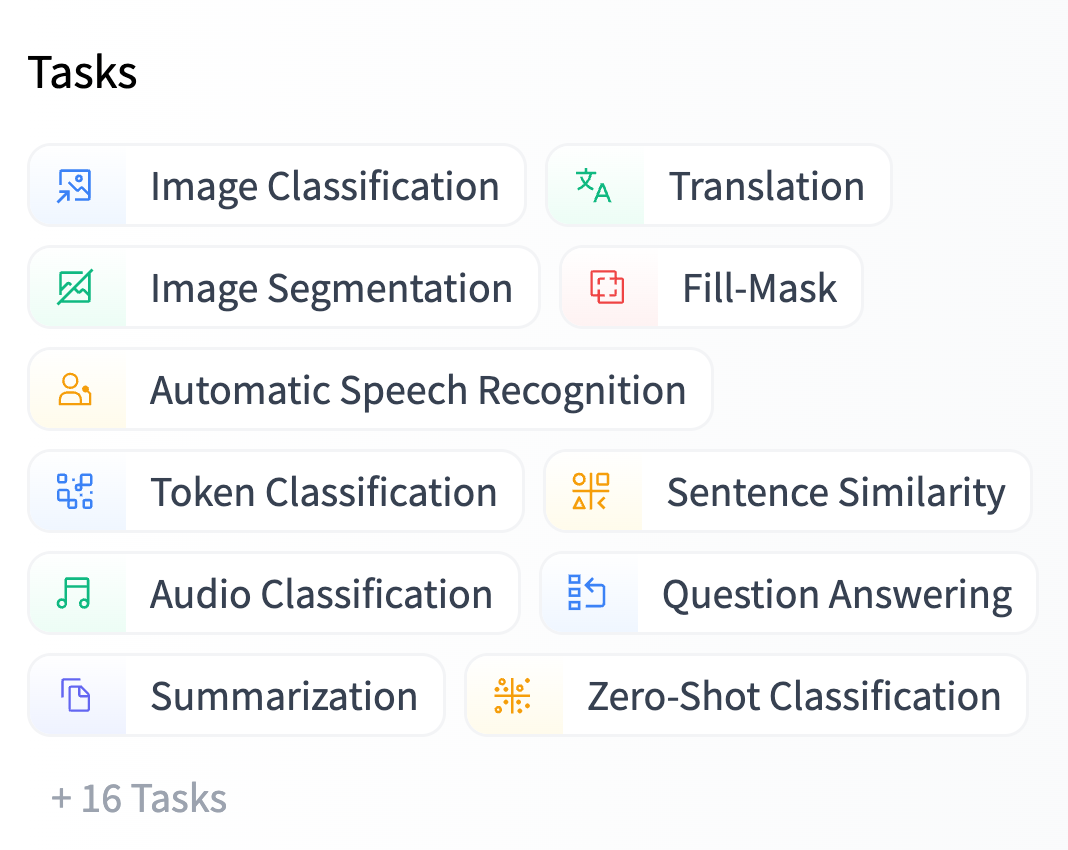Click the Image Segmentation green icon
This screenshot has height=850, width=1068.
tap(75, 287)
